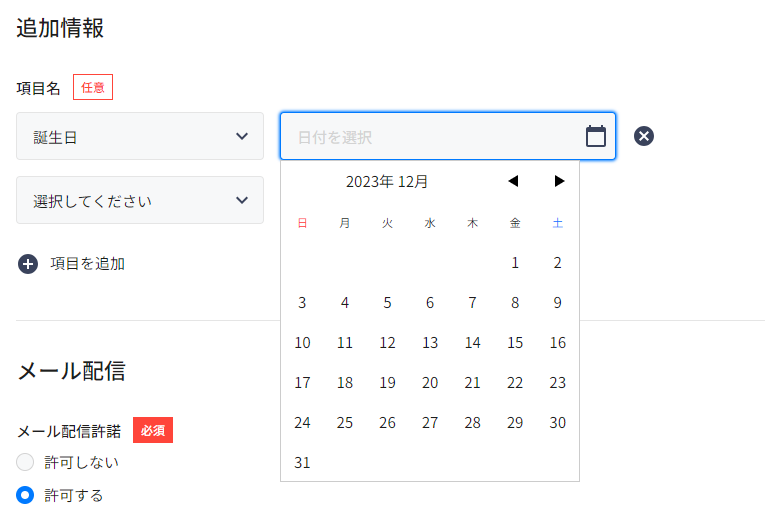The image size is (765, 524).
Task: Remove the birthday item with X icon
Action: (x=644, y=136)
